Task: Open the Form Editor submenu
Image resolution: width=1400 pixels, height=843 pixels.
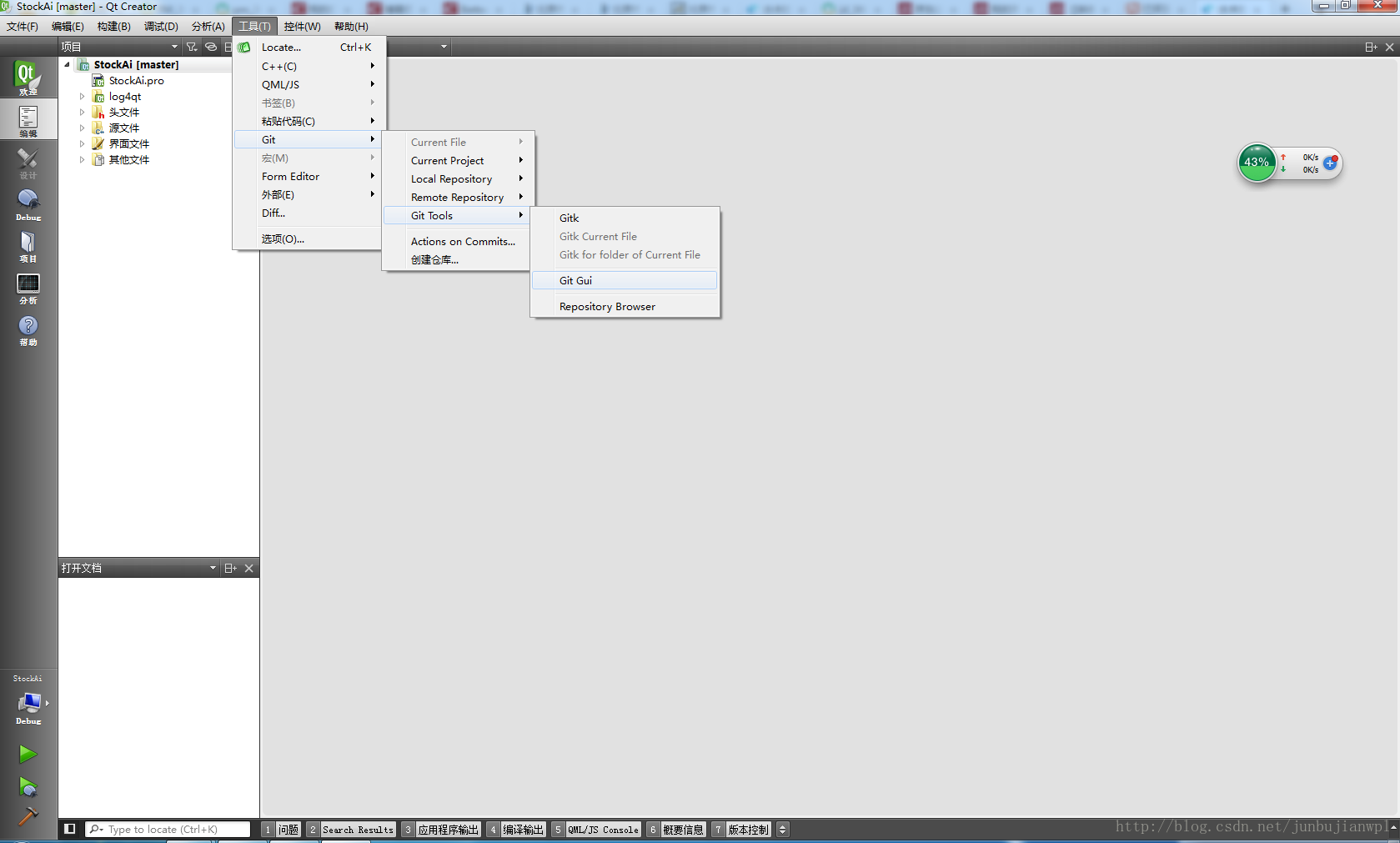Action: (309, 176)
